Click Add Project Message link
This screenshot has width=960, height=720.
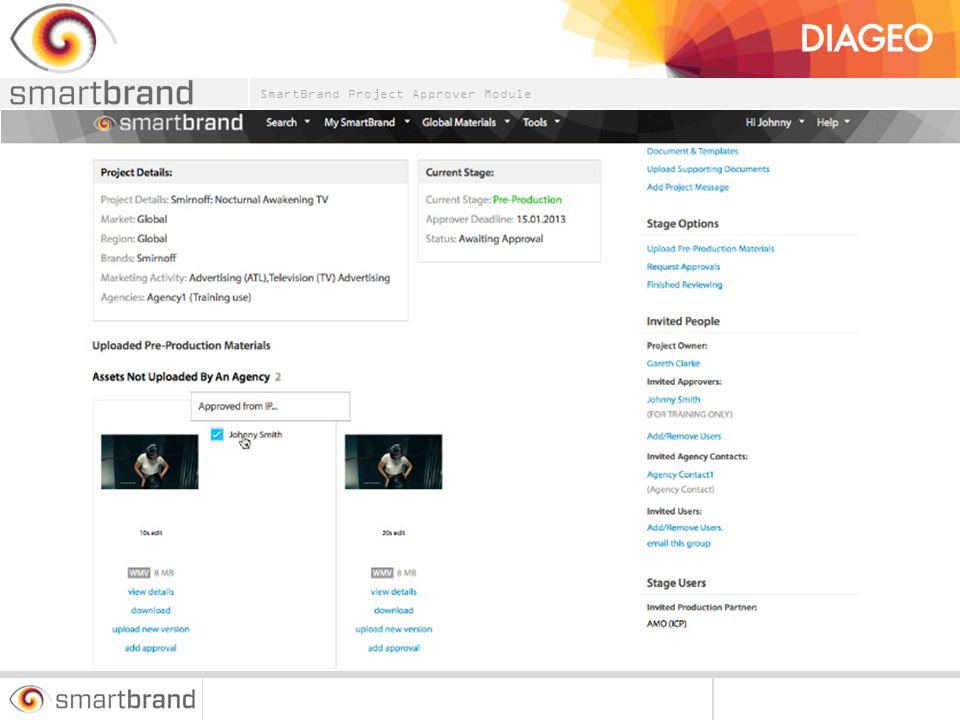688,187
